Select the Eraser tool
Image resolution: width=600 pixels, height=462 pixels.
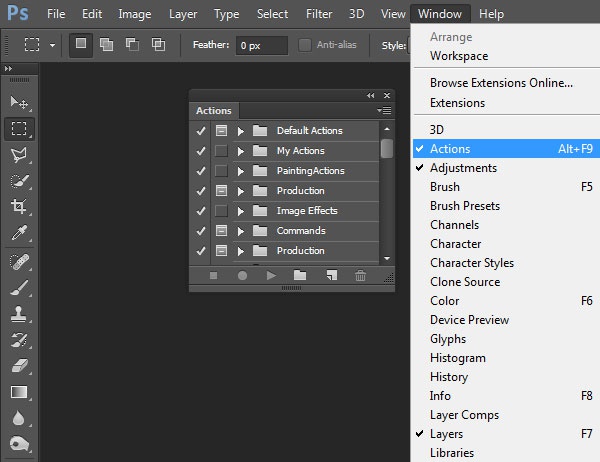19,365
